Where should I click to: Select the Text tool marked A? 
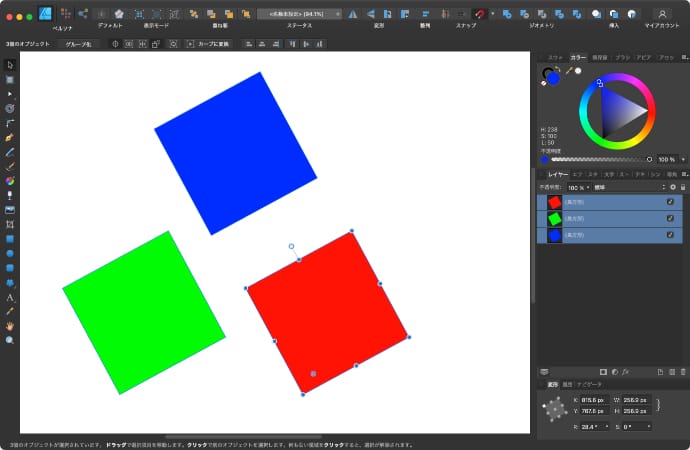pos(10,298)
